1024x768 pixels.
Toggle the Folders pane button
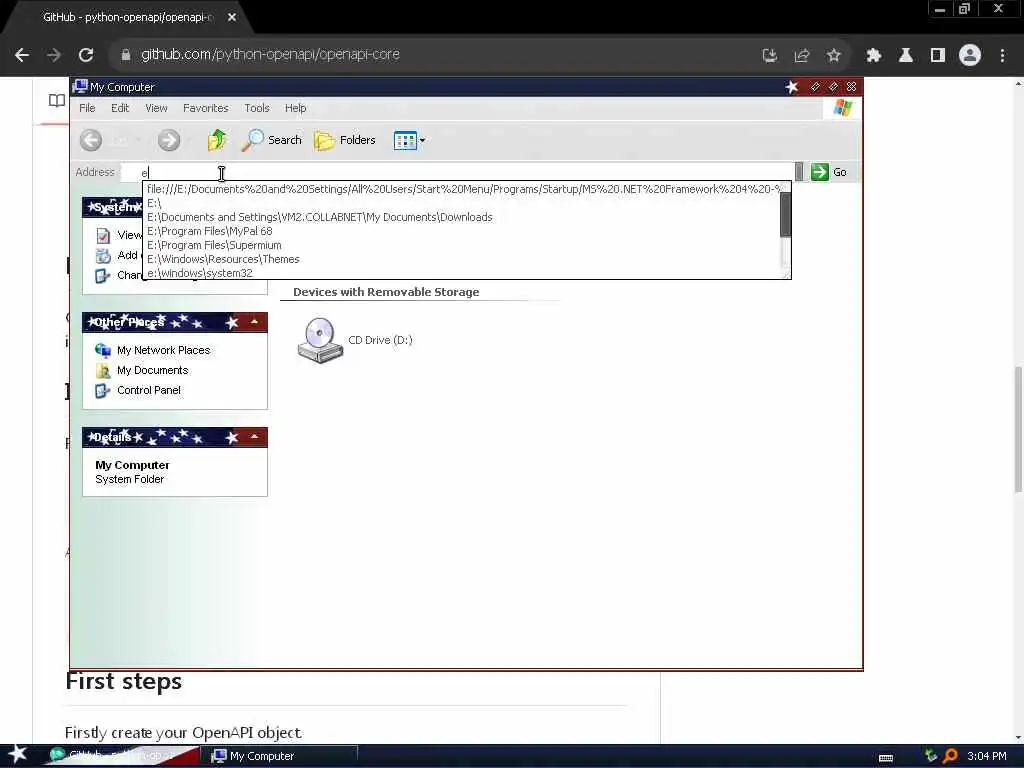pyautogui.click(x=345, y=140)
